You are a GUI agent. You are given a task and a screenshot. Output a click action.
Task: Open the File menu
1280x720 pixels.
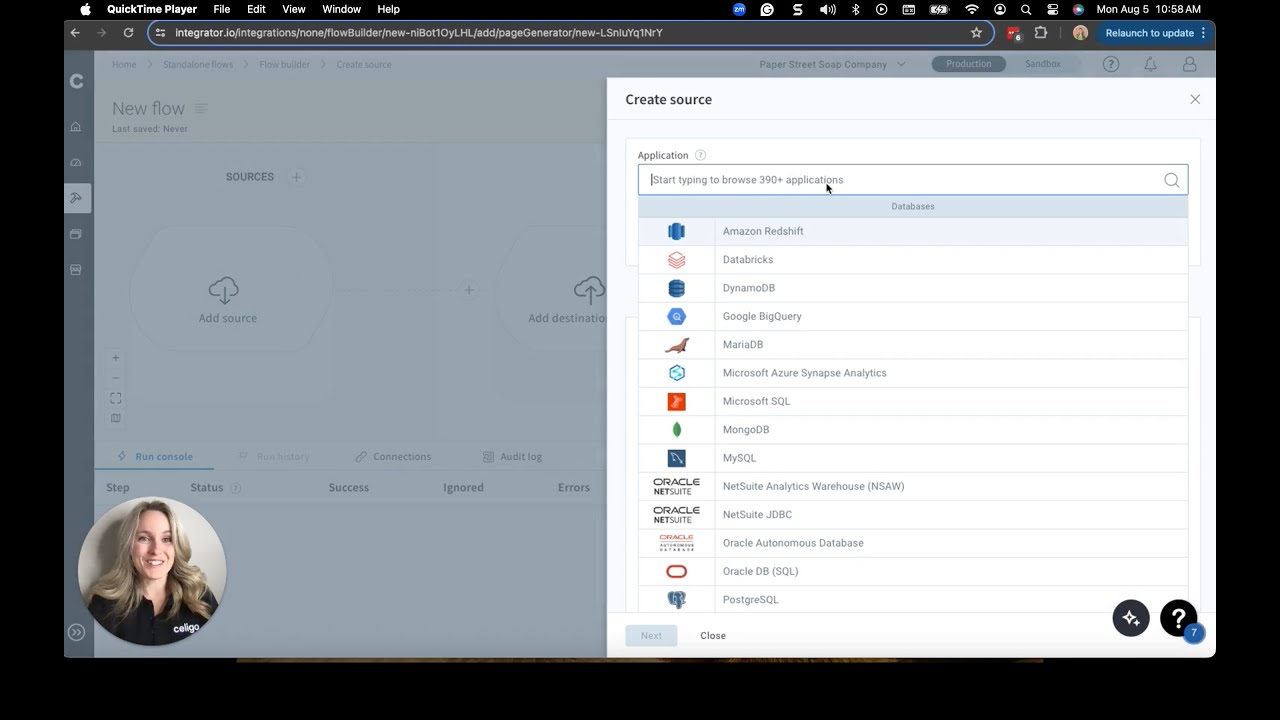[222, 9]
